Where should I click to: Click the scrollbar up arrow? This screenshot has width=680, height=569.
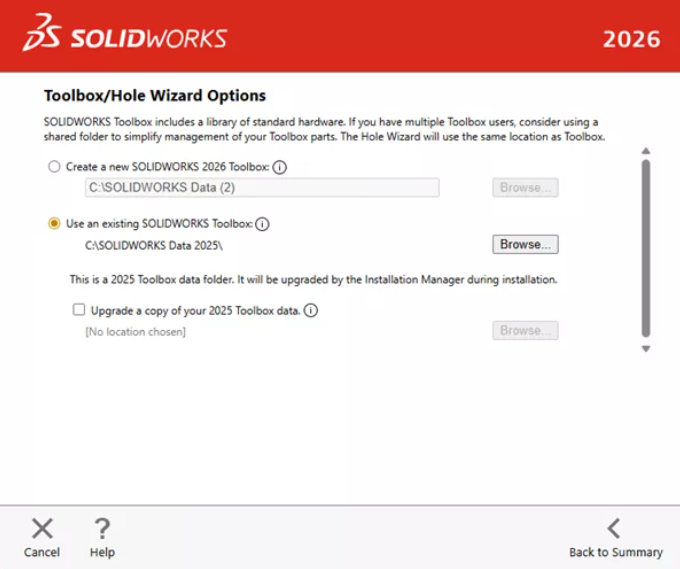click(x=646, y=151)
